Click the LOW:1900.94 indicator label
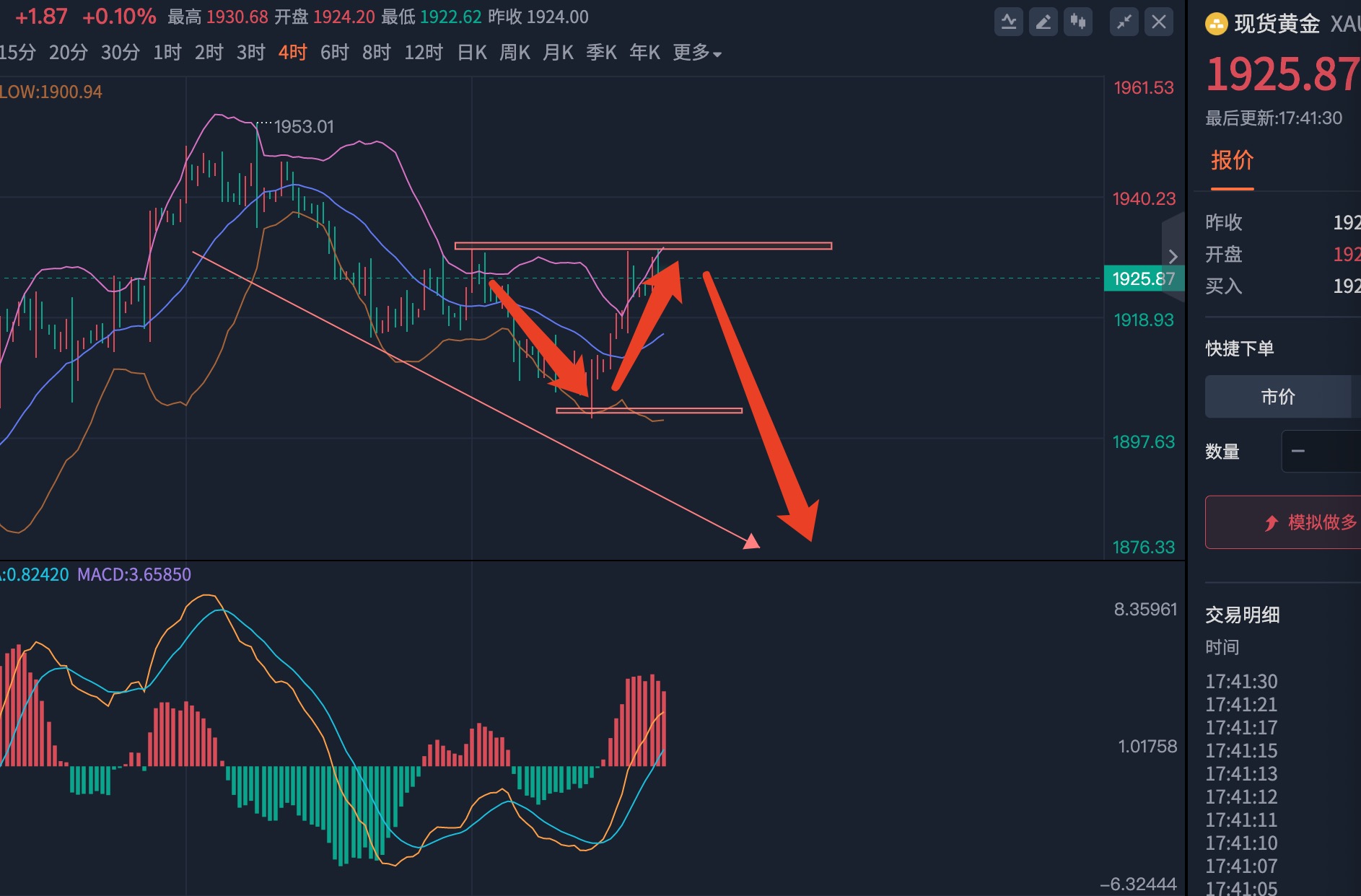 [51, 92]
